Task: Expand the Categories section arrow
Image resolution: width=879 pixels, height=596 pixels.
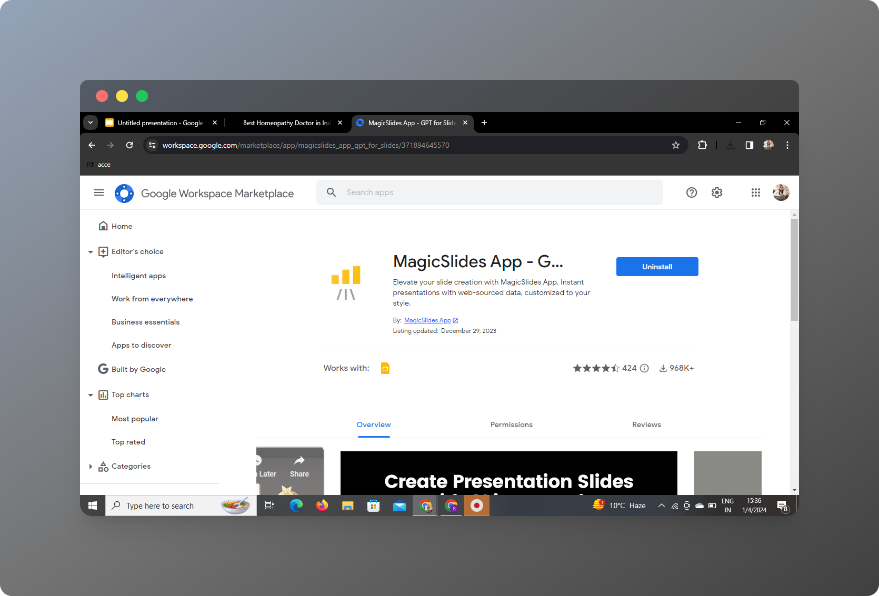Action: point(90,466)
